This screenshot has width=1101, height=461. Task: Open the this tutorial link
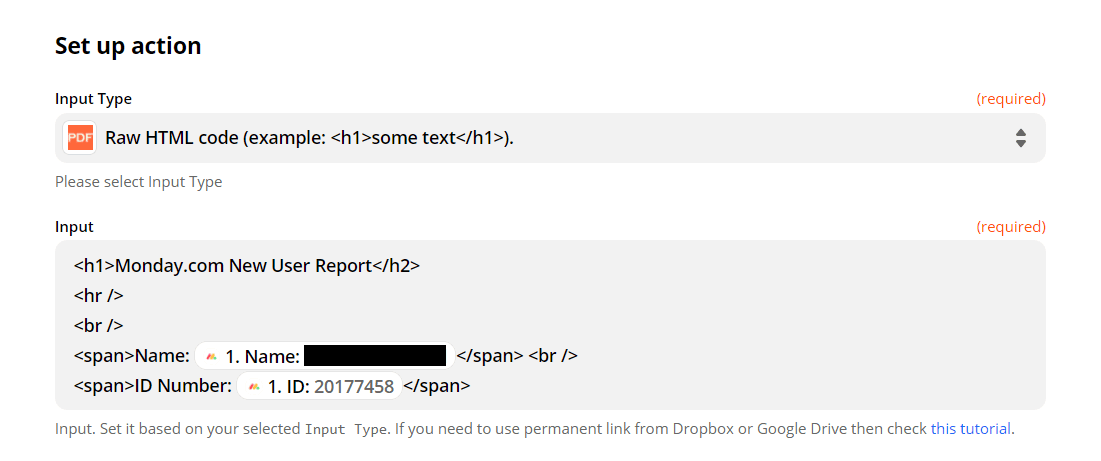pos(971,429)
